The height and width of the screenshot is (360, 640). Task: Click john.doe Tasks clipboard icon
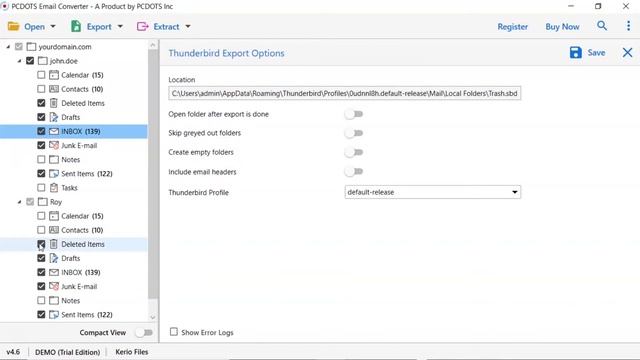[54, 188]
